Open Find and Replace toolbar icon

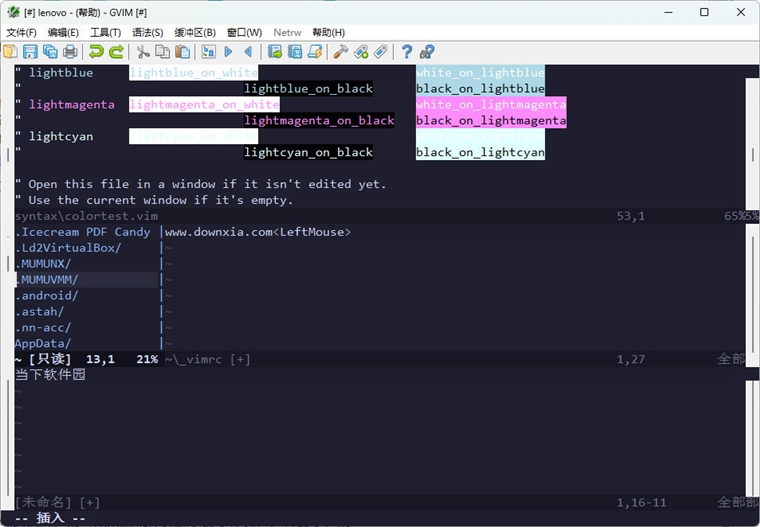(208, 51)
